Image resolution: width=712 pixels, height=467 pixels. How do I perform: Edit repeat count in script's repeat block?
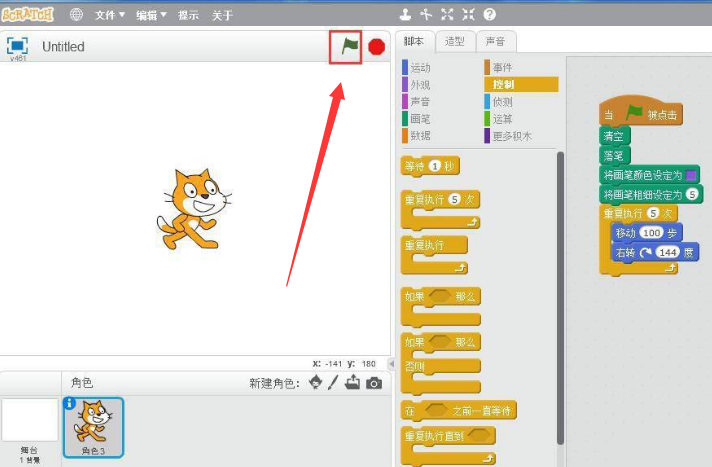coord(653,213)
